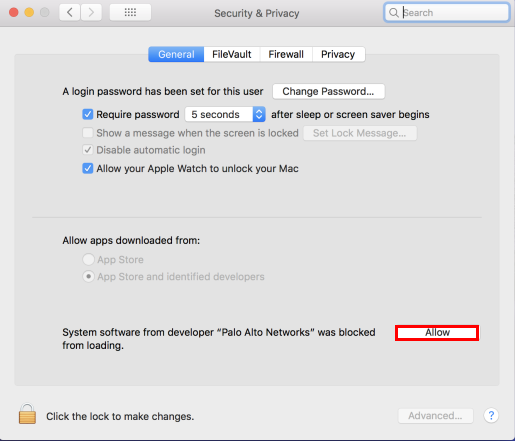
Task: Switch to the FileVault tab
Action: point(232,54)
